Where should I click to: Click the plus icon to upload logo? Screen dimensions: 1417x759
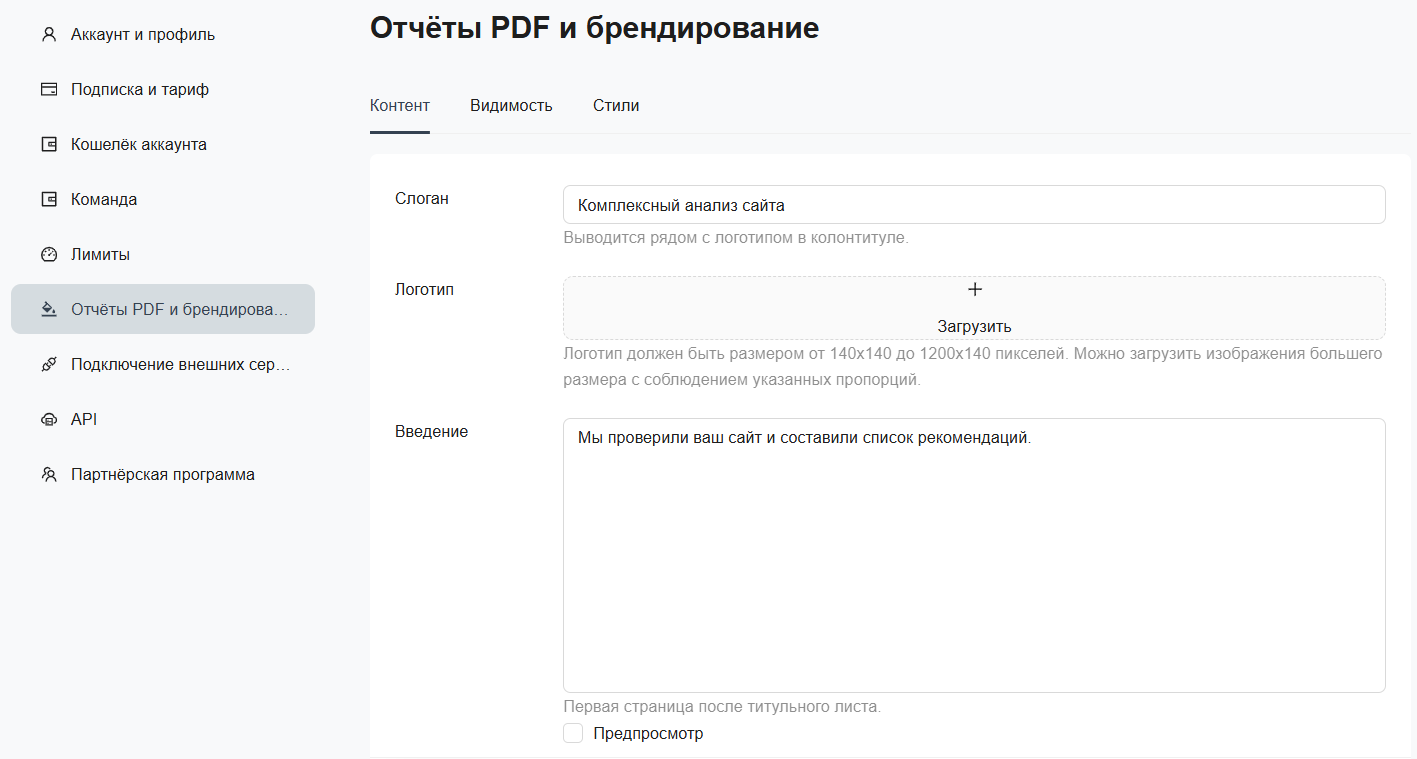pos(975,290)
